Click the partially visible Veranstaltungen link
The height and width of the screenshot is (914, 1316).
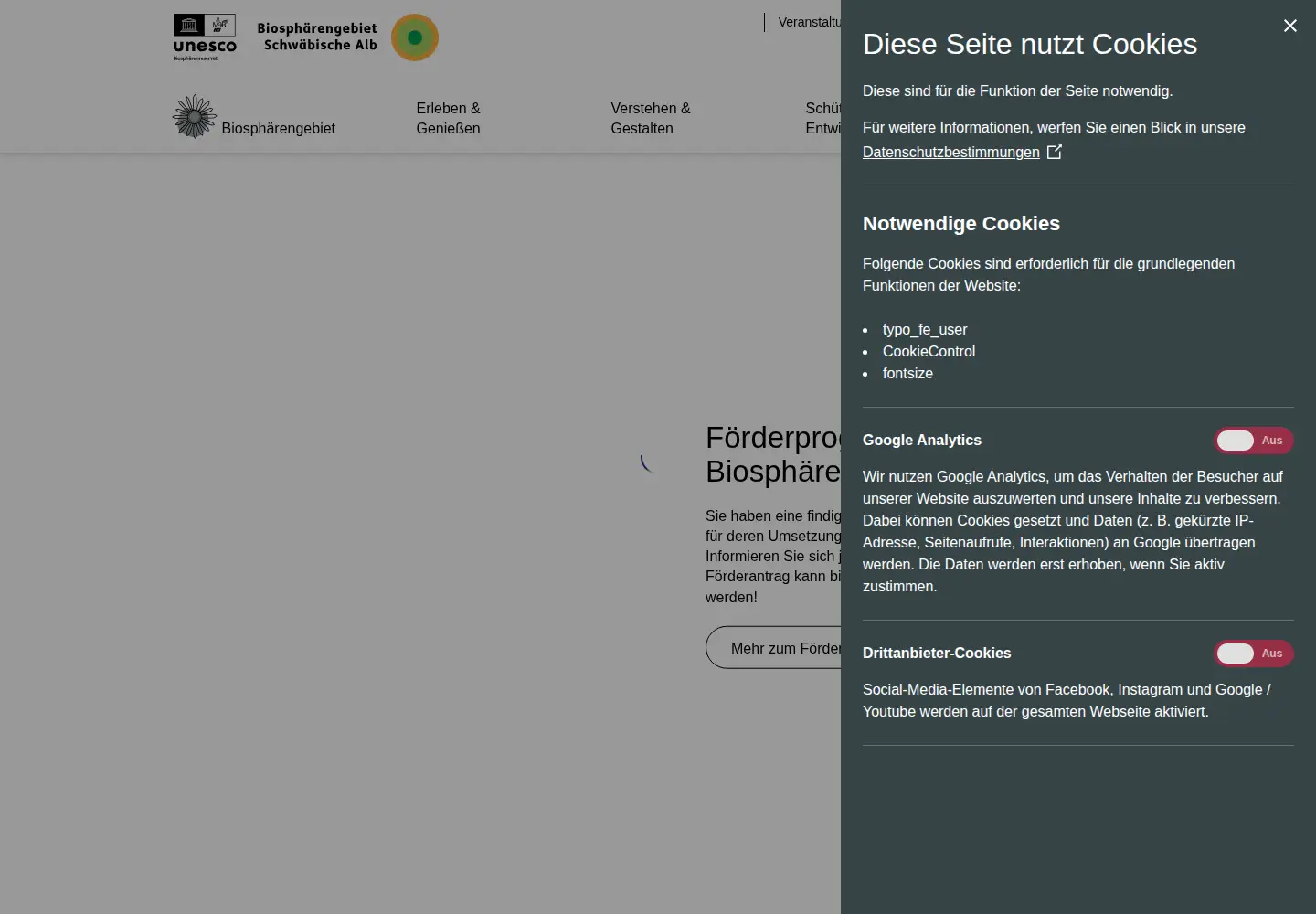[809, 22]
